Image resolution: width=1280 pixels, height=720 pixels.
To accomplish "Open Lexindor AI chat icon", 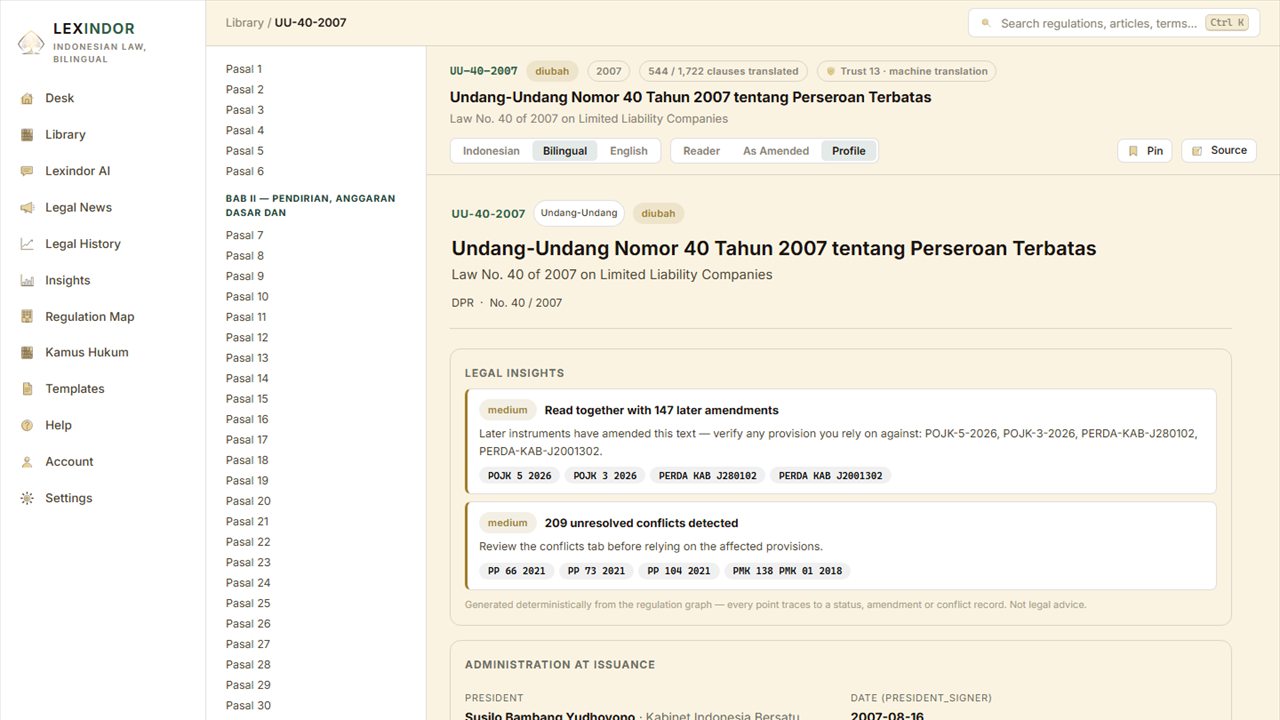I will point(27,171).
